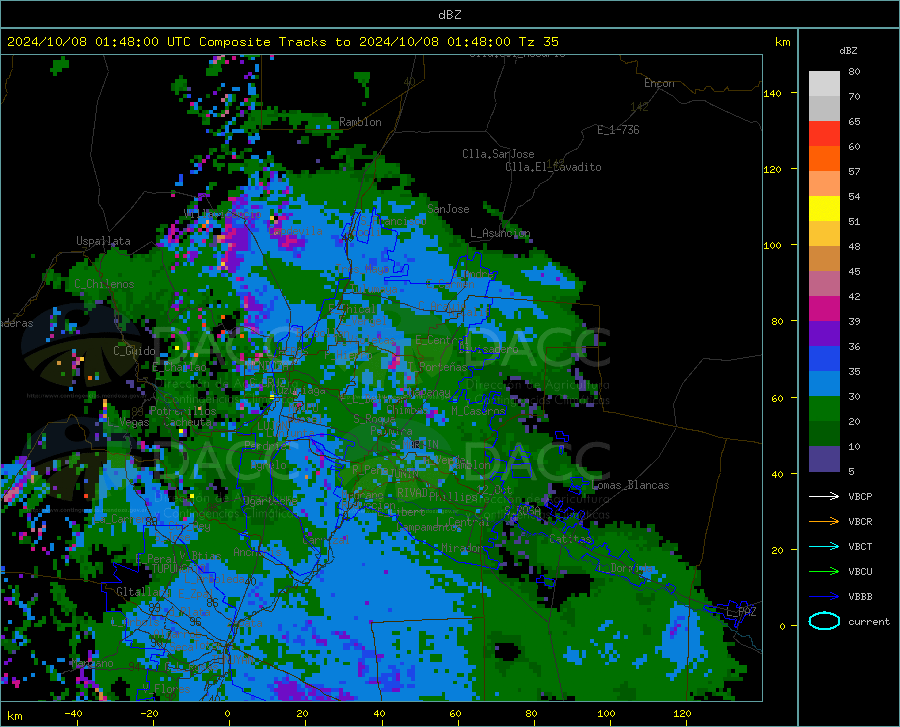The image size is (900, 727).
Task: Click the 'L_Vegas' place label
Action: [x=128, y=422]
